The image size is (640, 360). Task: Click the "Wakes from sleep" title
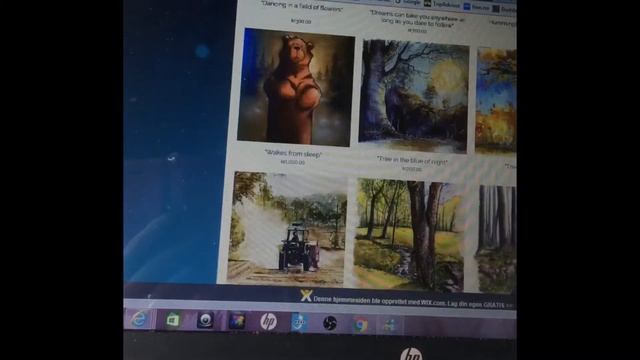tap(293, 154)
